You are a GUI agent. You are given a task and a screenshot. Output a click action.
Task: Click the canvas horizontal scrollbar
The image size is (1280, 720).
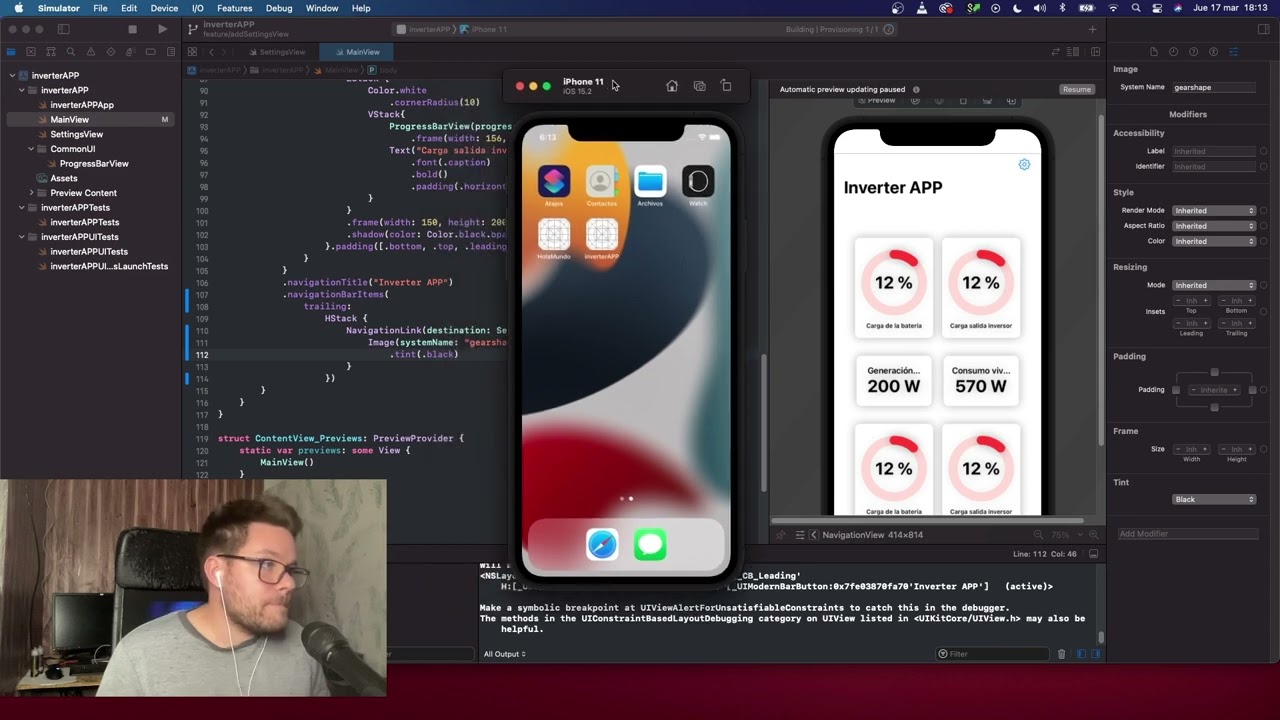click(x=927, y=521)
